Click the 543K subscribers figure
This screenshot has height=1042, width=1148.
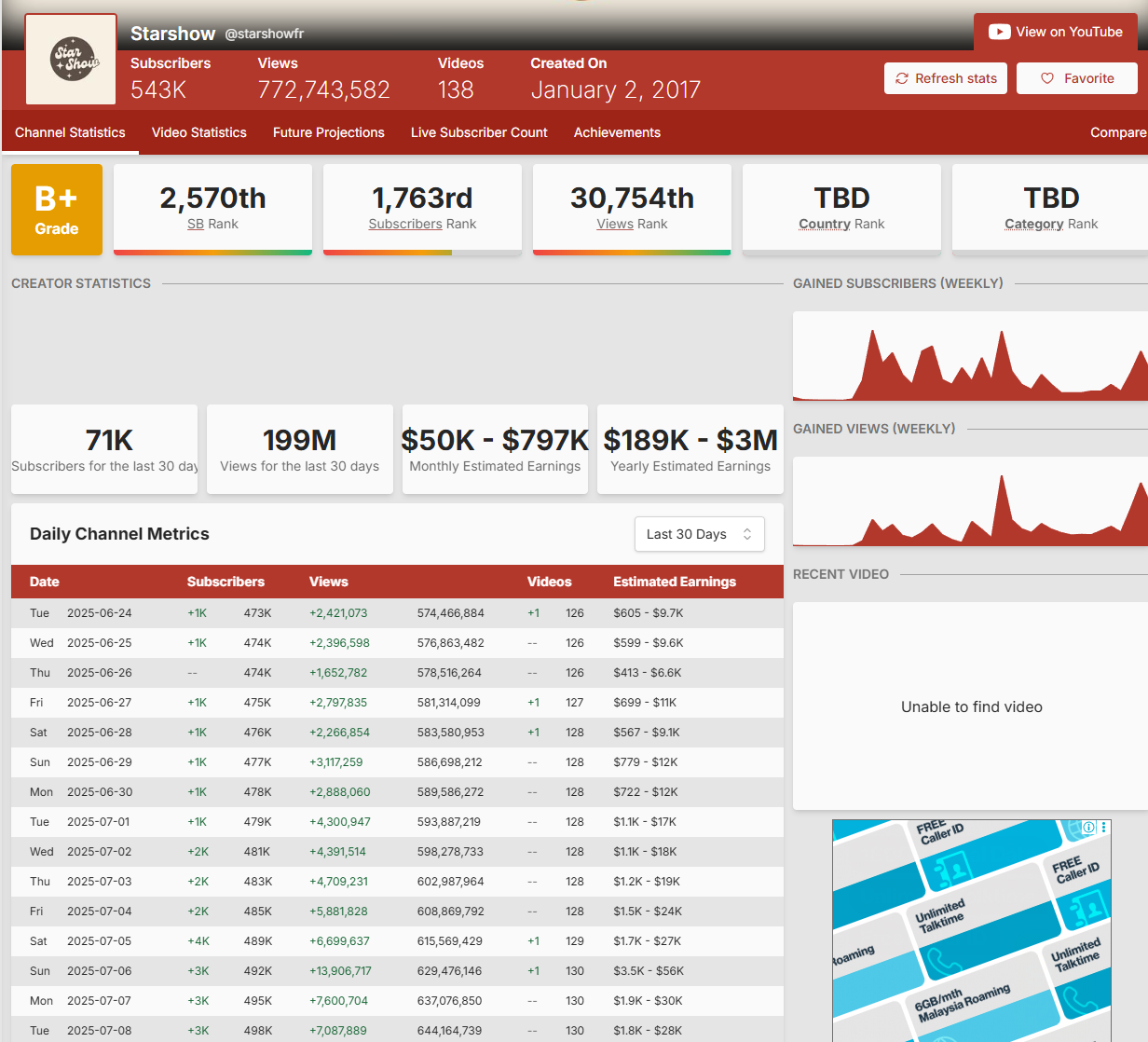158,90
